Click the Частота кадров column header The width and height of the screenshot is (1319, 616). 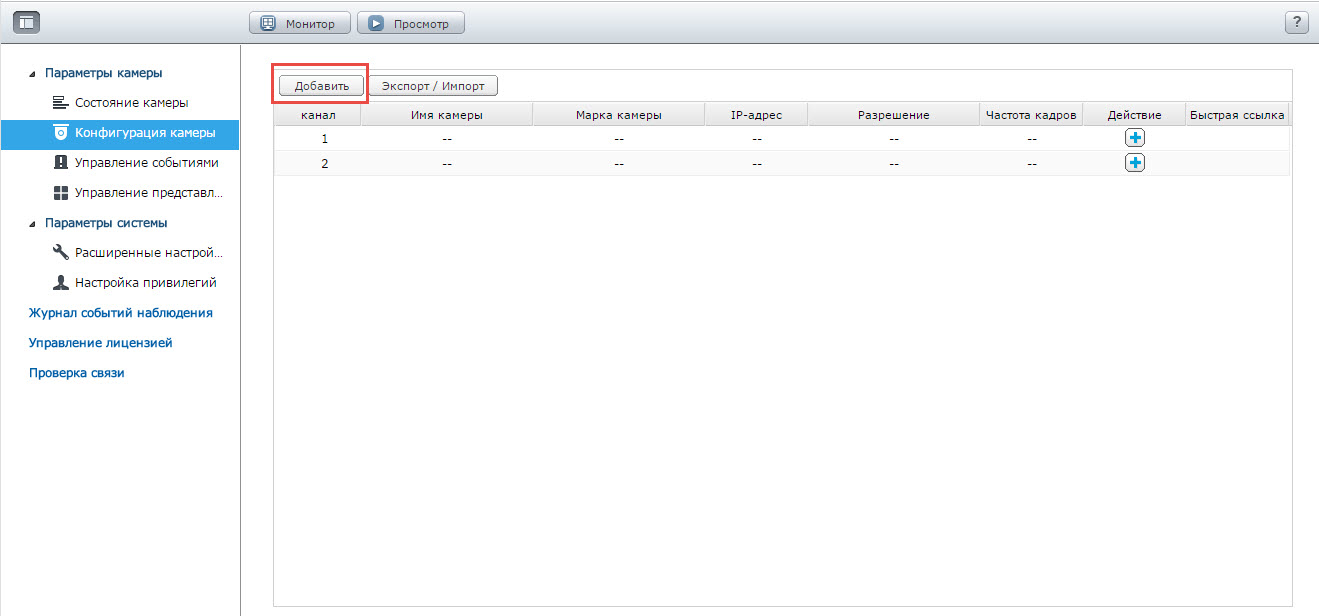(1031, 115)
